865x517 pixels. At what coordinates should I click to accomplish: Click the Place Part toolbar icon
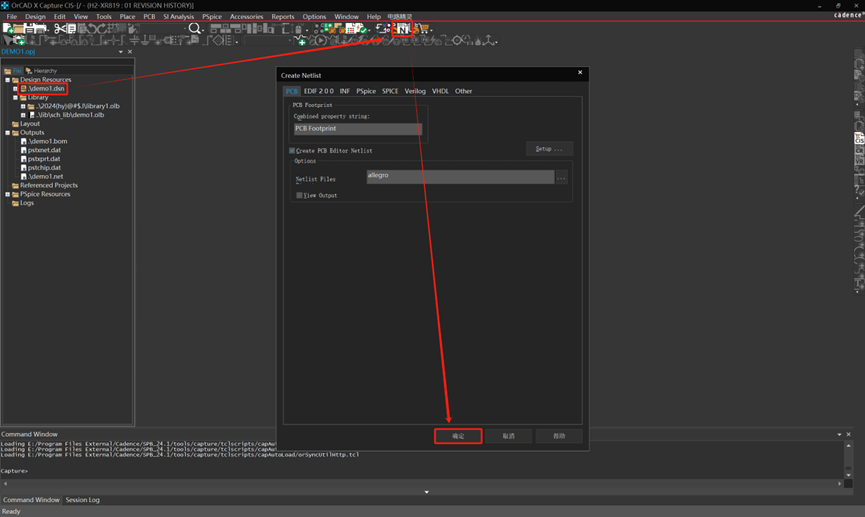[19, 40]
